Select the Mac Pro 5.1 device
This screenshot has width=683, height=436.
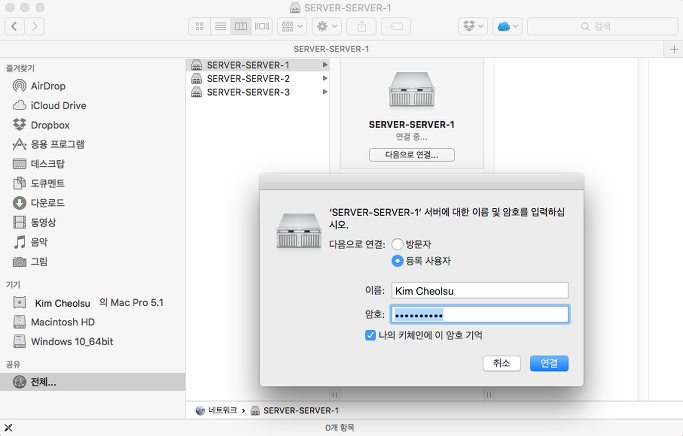pyautogui.click(x=88, y=302)
